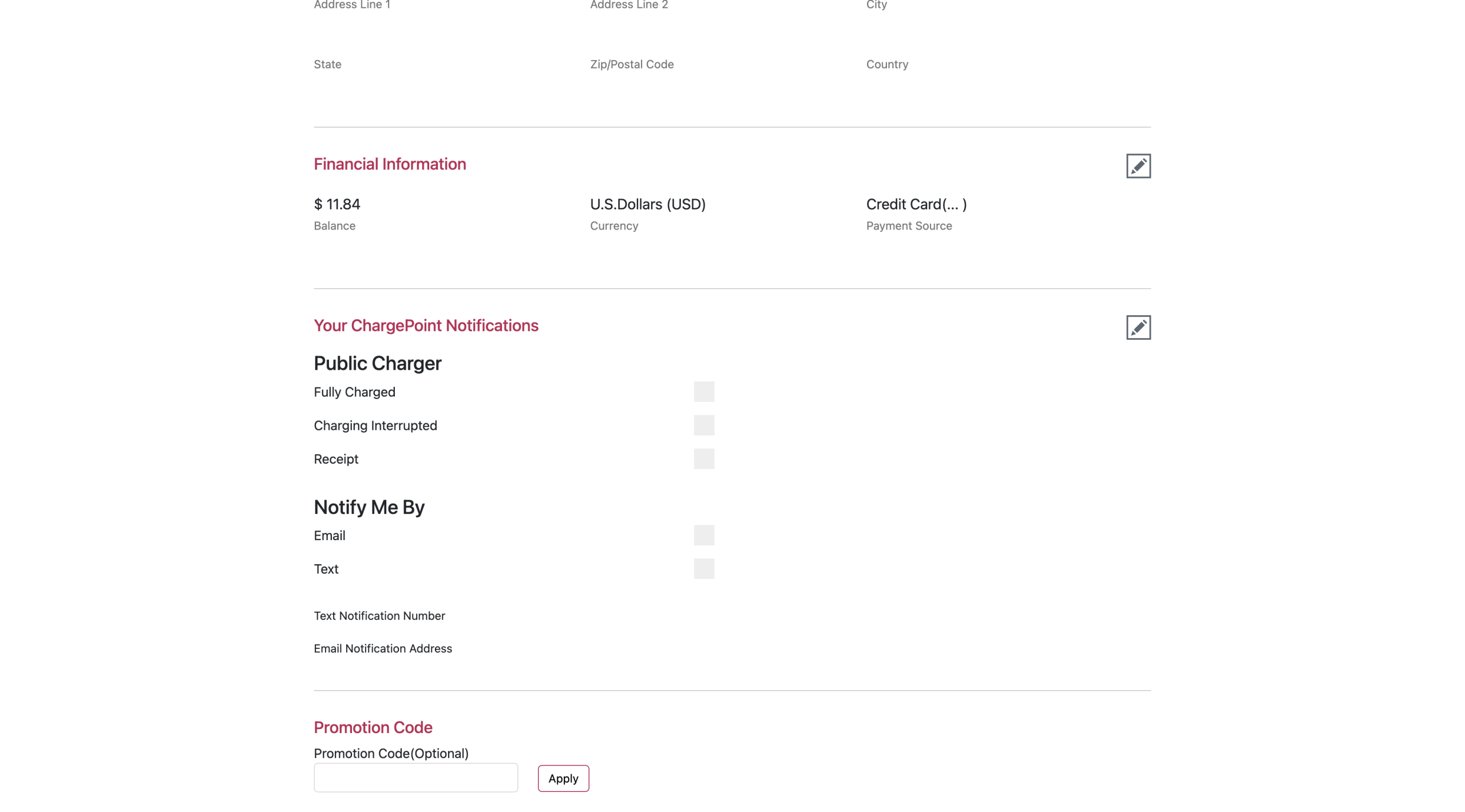Click the State field label
This screenshot has width=1465, height=812.
(327, 64)
